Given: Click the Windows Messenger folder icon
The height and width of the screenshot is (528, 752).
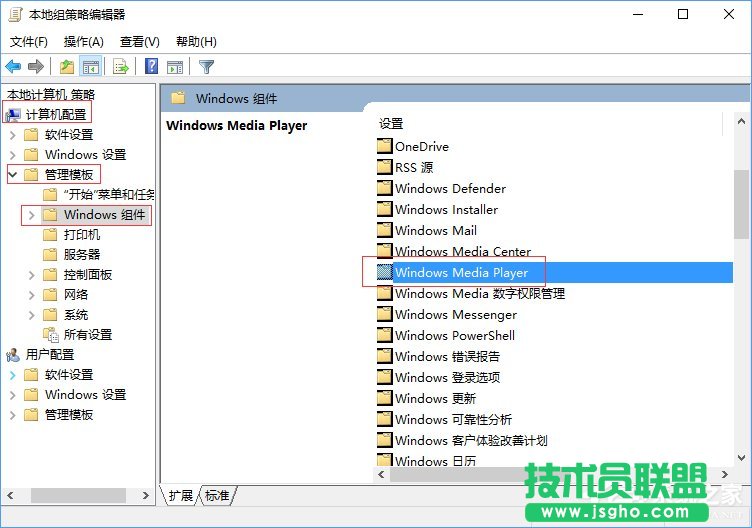Looking at the screenshot, I should (385, 314).
